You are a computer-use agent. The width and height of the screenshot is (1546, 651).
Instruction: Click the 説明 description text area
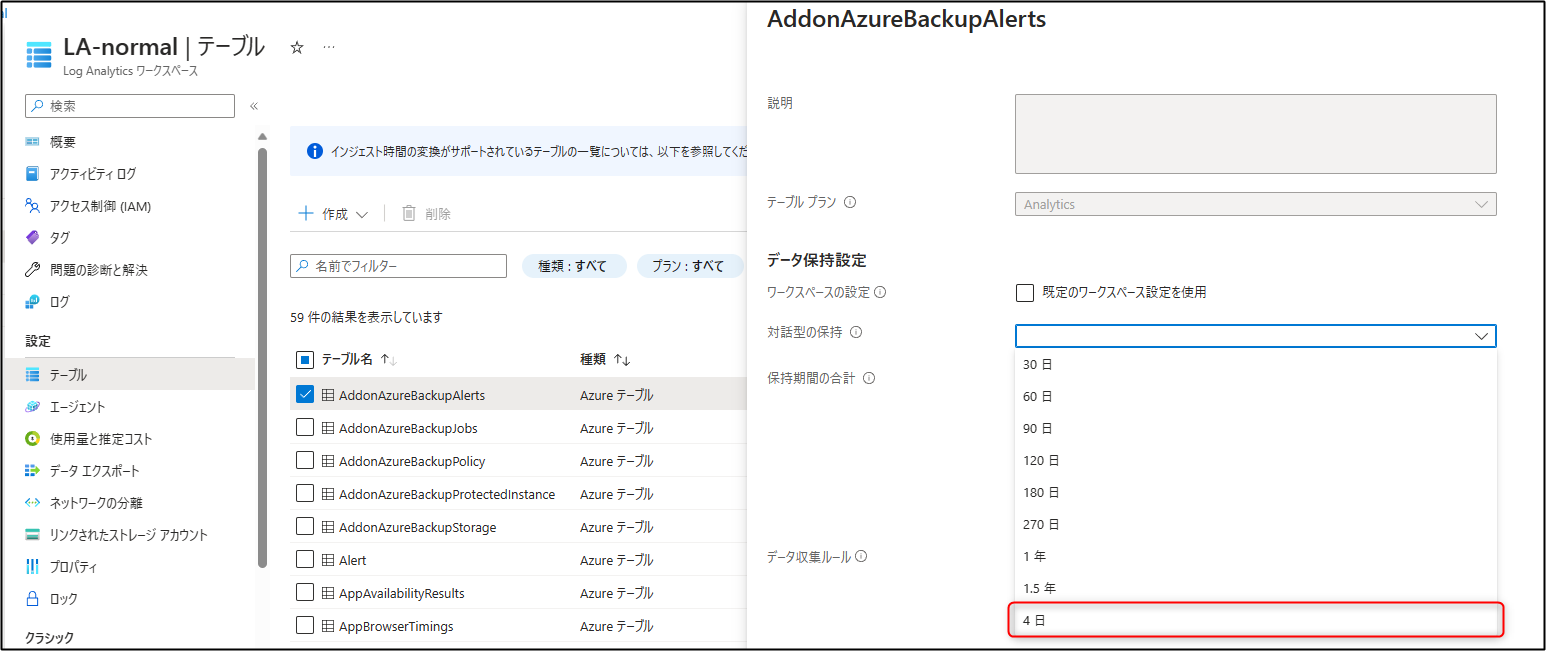1255,134
